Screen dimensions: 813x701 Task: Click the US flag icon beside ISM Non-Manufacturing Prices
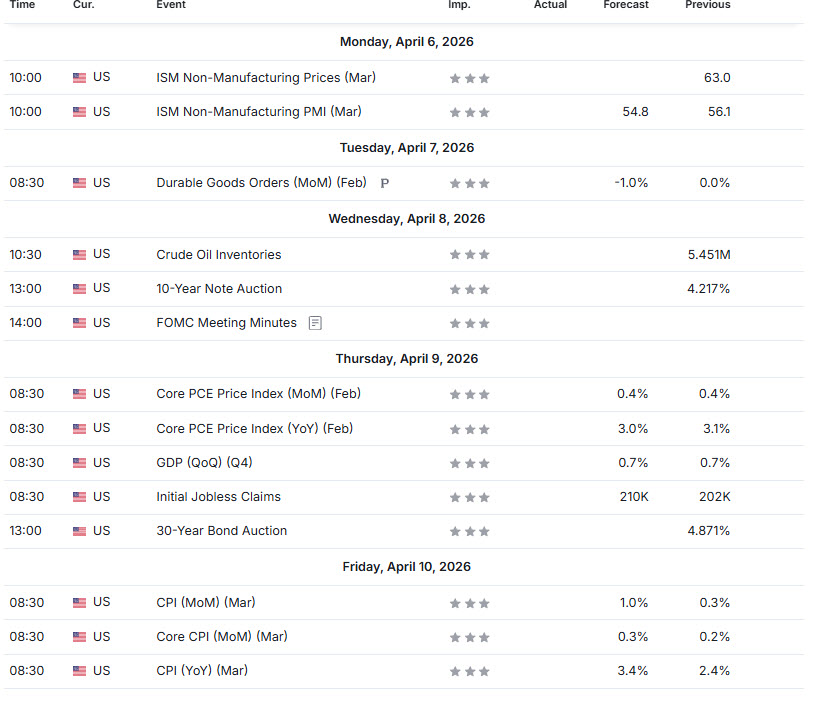point(80,78)
